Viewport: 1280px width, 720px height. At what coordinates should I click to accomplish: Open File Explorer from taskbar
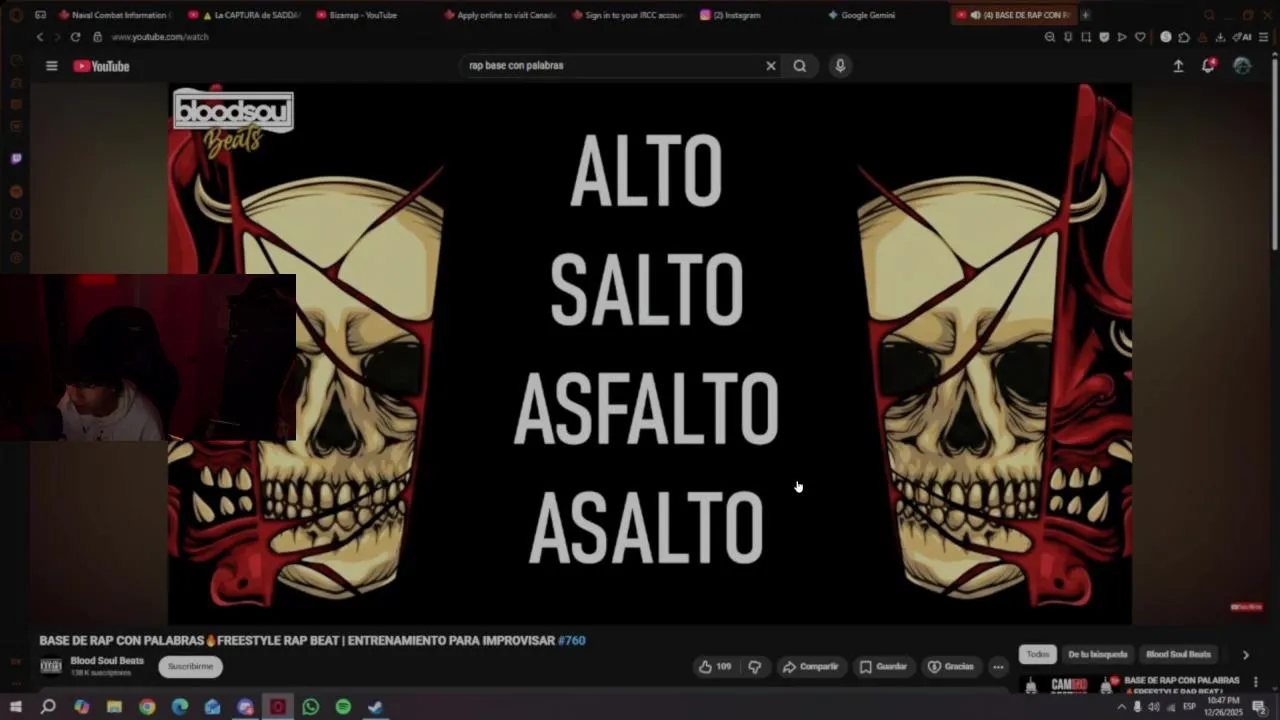114,707
